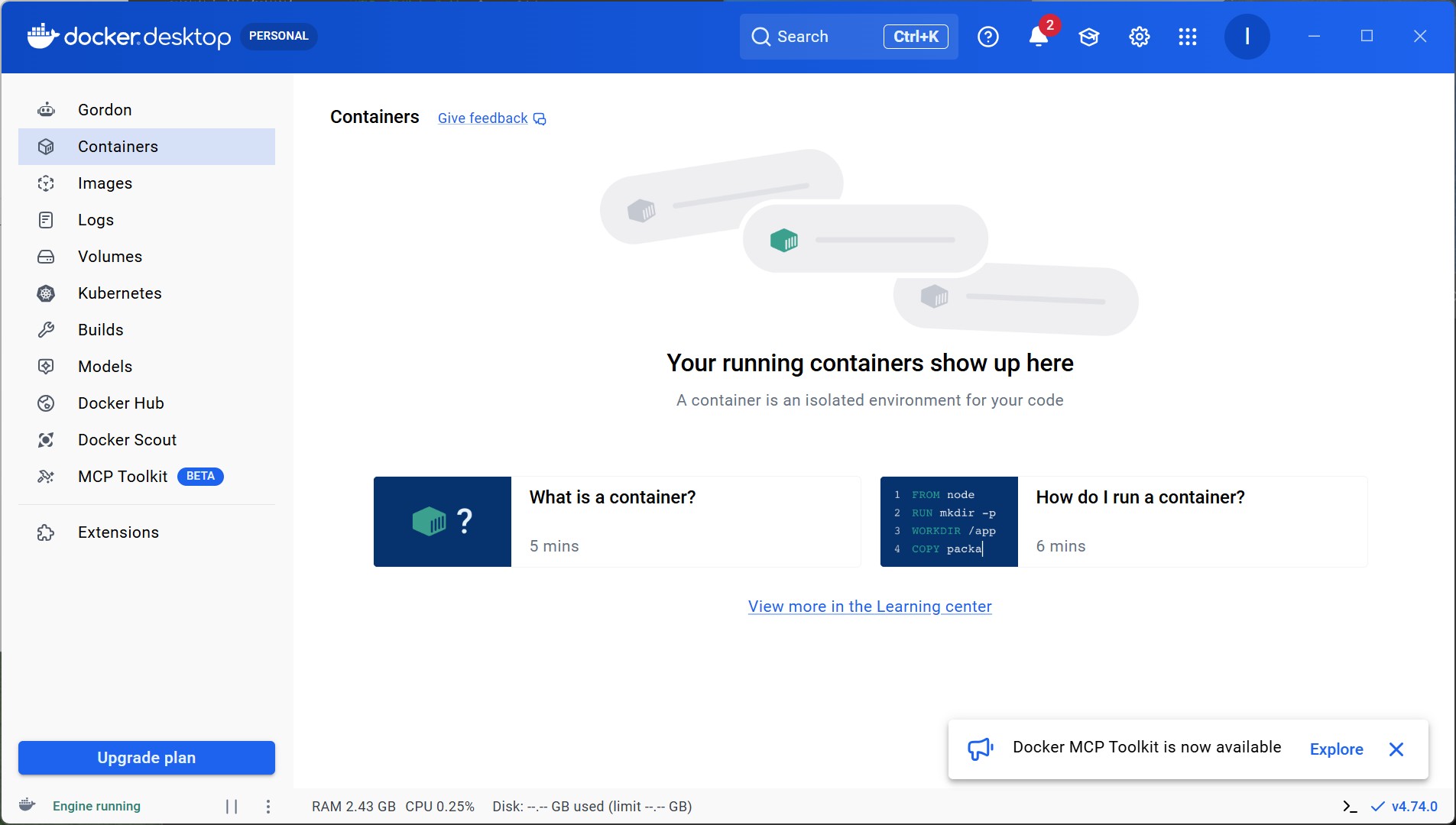Minimize the Docker Desktop window

tap(1315, 36)
